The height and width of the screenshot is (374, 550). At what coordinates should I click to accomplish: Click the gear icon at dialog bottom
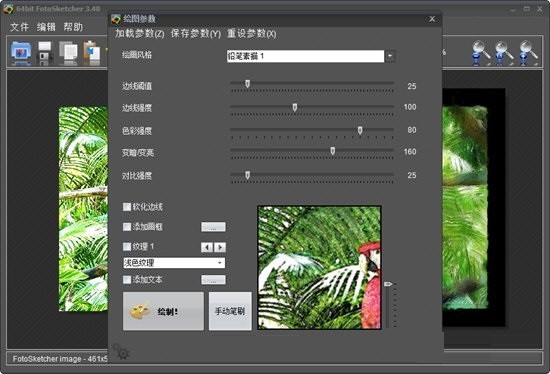tap(121, 351)
